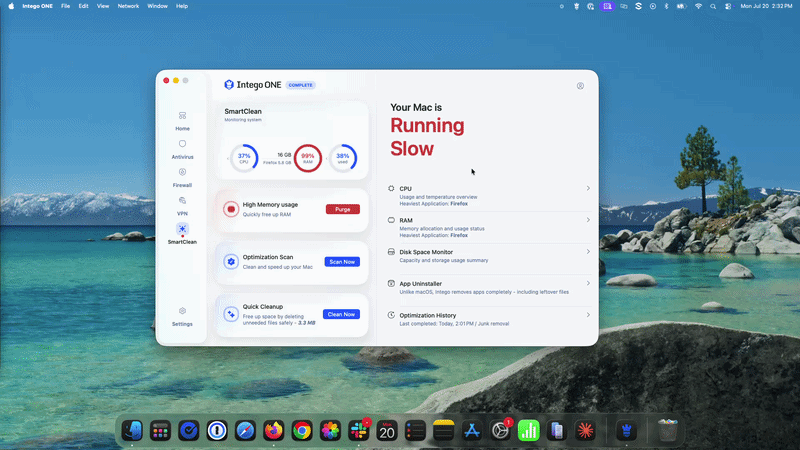Open the Apple menu
Viewport: 800px width, 450px height.
click(x=11, y=6)
